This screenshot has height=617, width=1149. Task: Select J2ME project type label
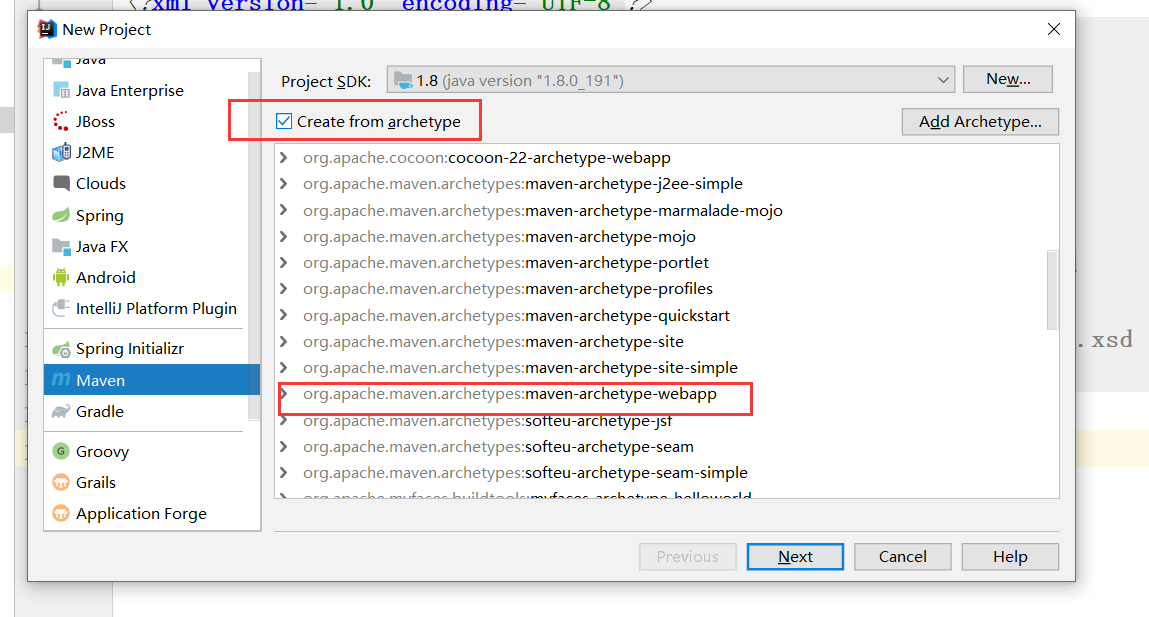(95, 152)
